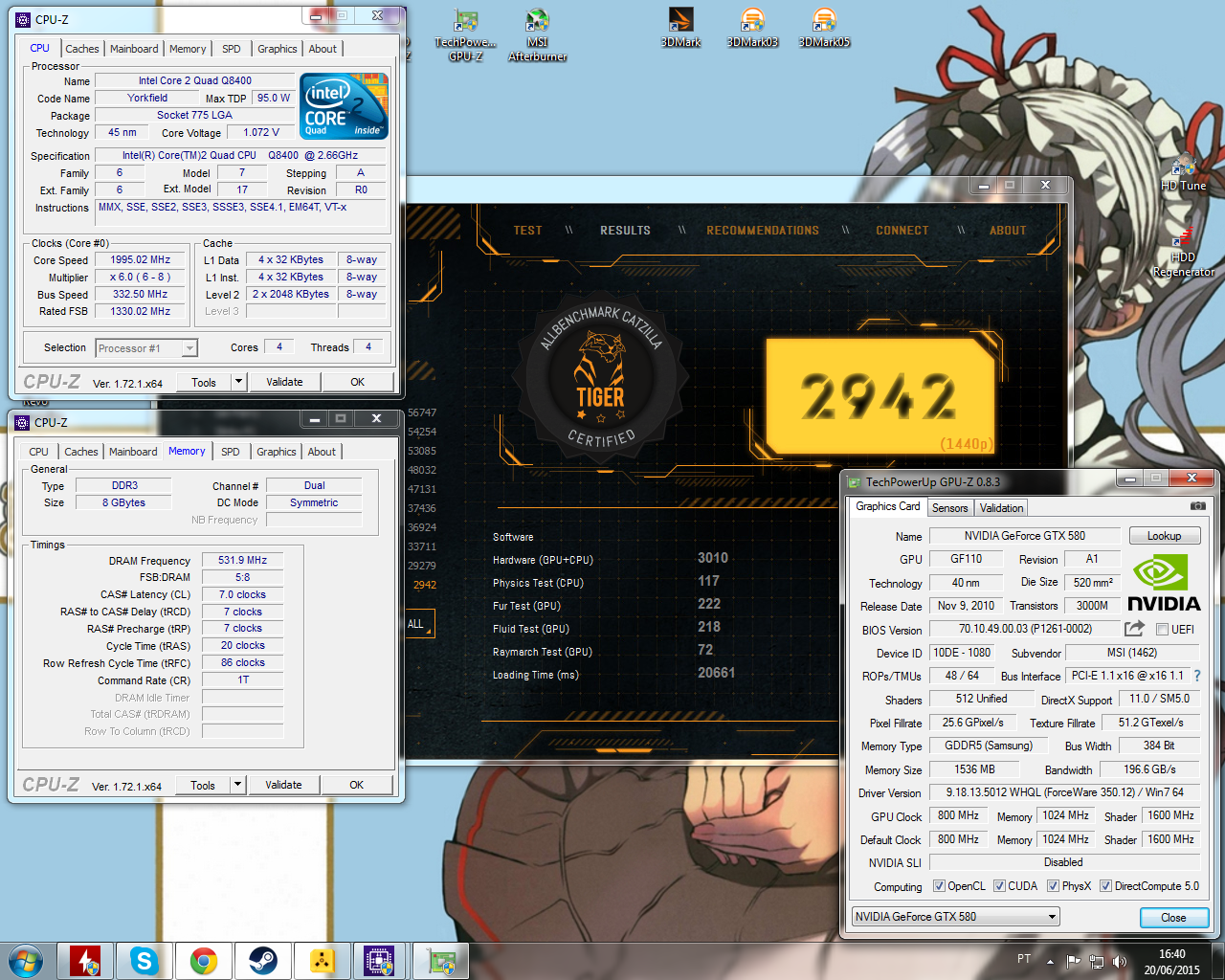Open the ABOUT item in Catzilla menu

pos(1008,231)
